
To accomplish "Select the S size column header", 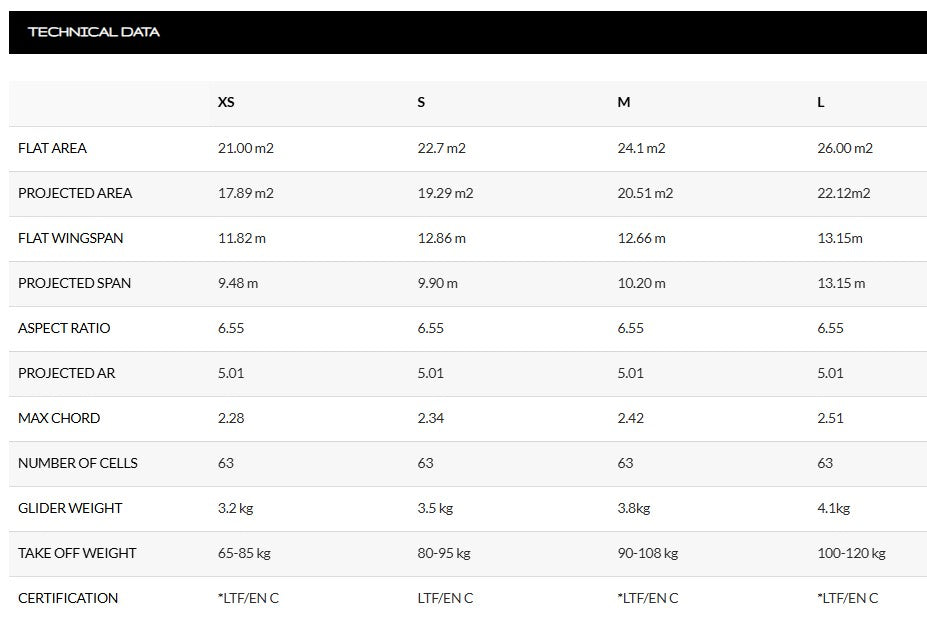I will (421, 102).
